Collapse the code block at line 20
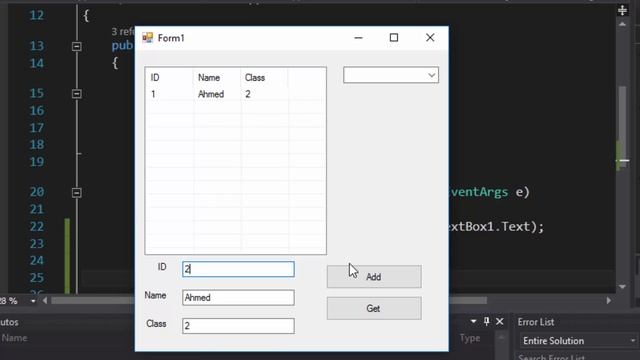 coord(76,193)
